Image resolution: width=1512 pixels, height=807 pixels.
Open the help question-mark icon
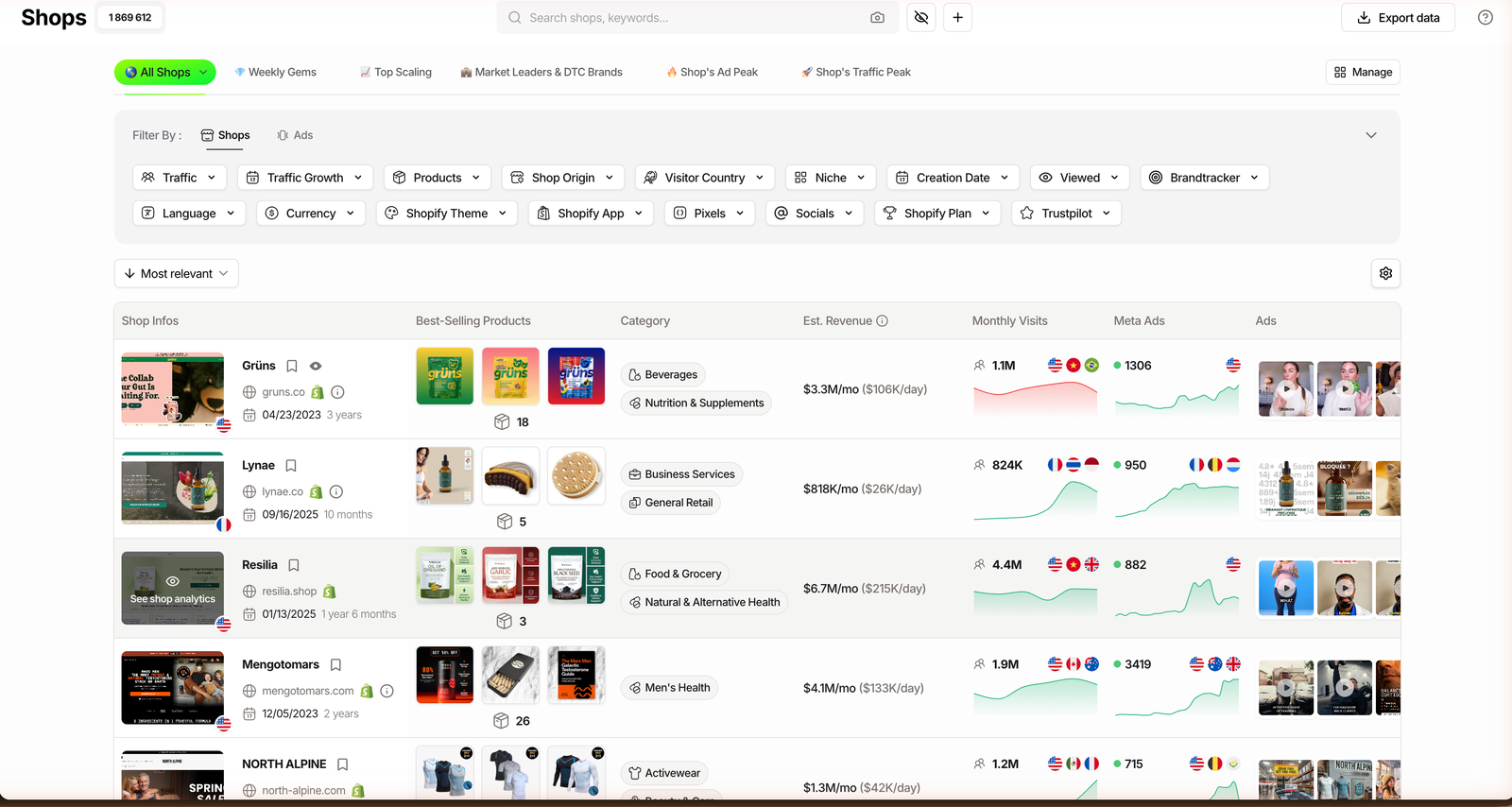tap(1486, 17)
